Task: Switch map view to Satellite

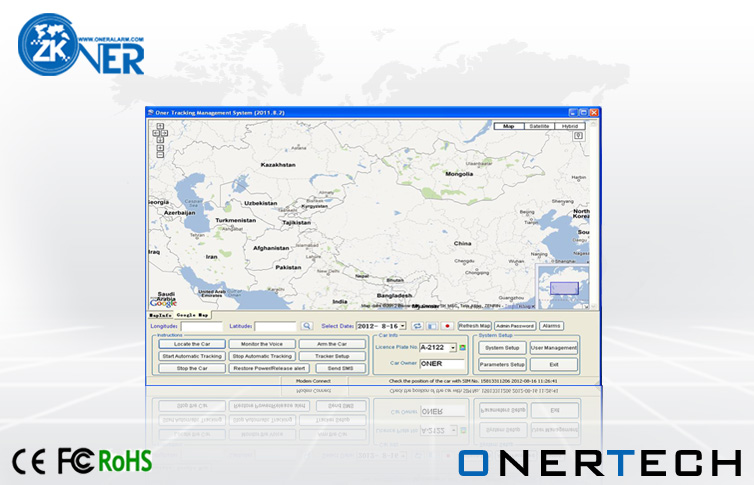Action: tap(539, 126)
